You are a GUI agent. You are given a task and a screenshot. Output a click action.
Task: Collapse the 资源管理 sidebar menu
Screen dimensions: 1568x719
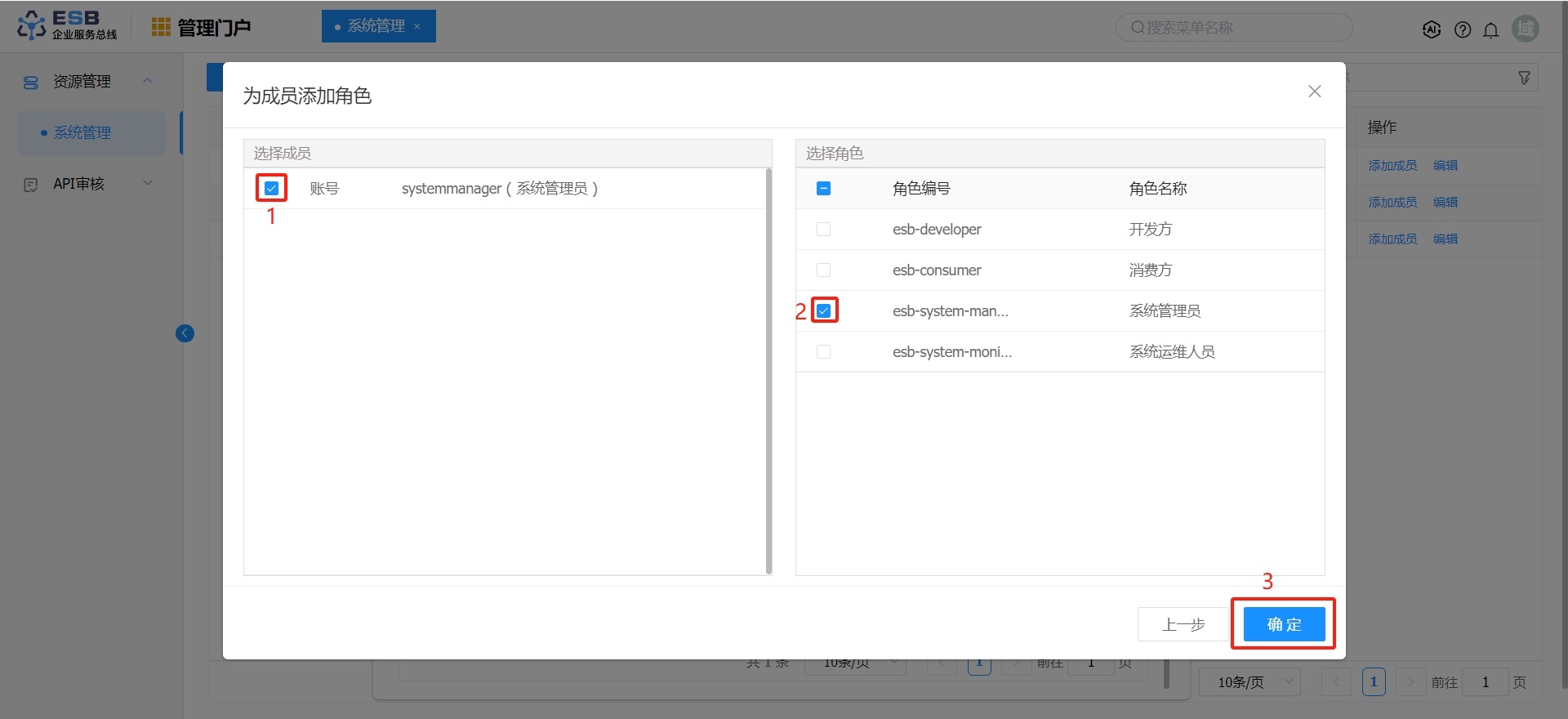point(148,81)
